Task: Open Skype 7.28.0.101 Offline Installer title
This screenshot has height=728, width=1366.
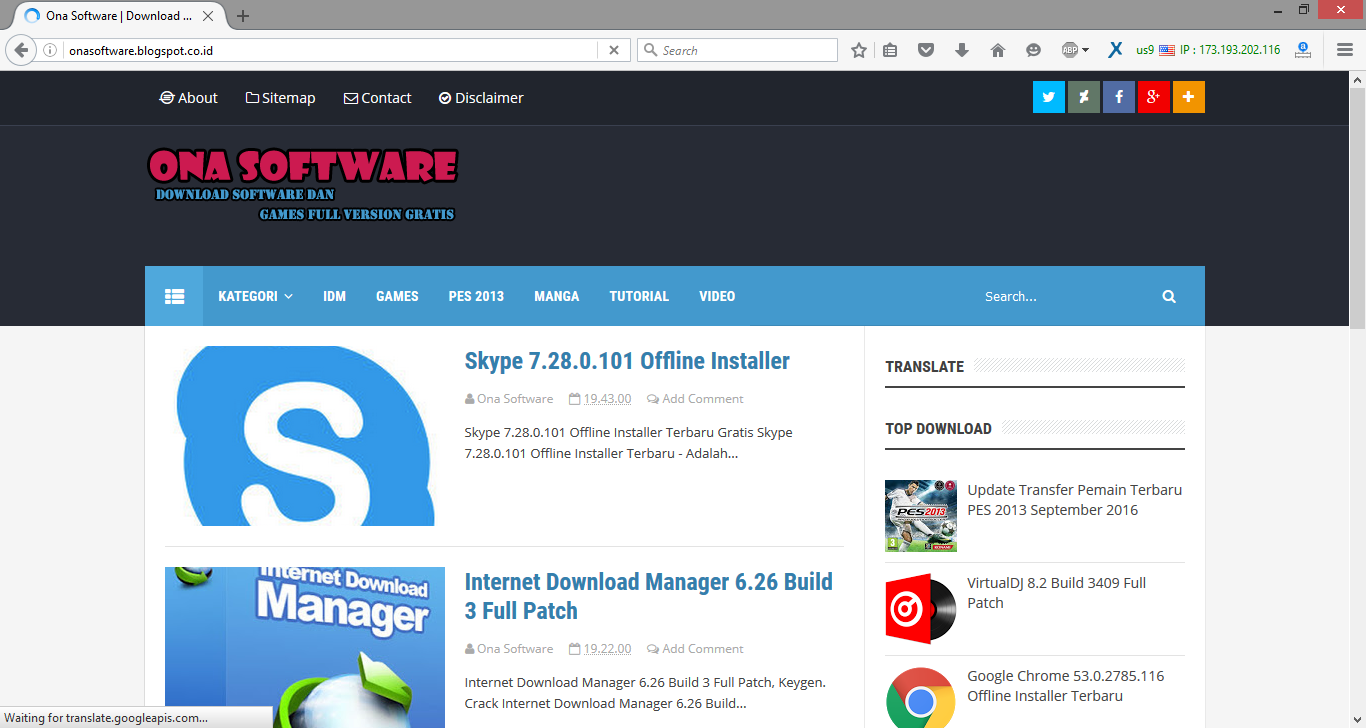Action: click(627, 361)
